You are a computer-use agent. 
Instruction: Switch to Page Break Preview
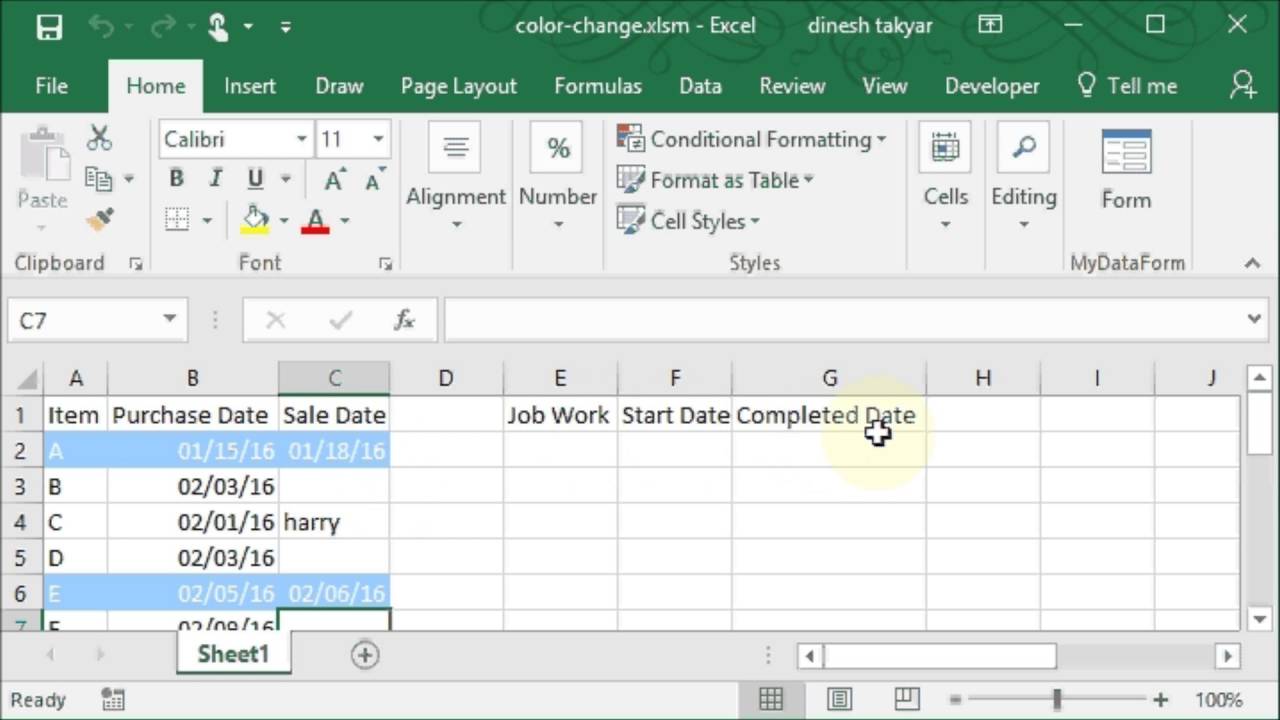[907, 699]
